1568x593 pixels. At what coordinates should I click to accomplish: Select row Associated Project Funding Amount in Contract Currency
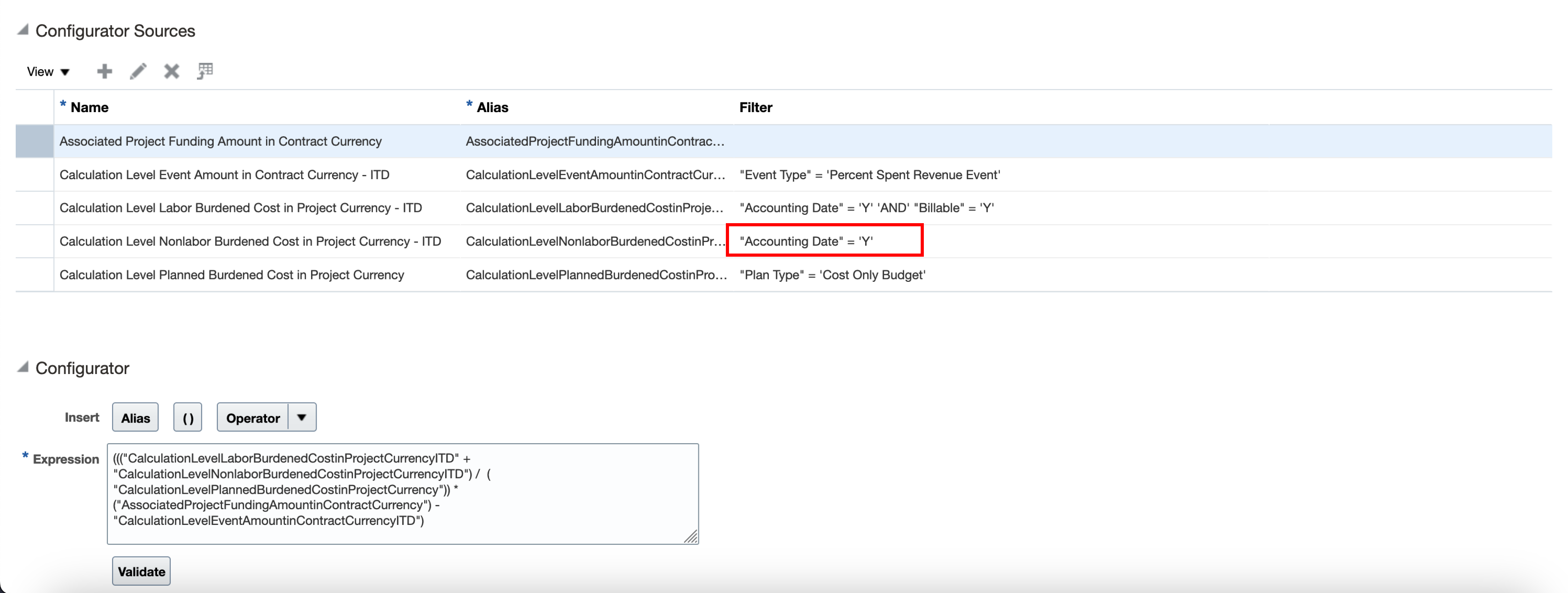784,141
